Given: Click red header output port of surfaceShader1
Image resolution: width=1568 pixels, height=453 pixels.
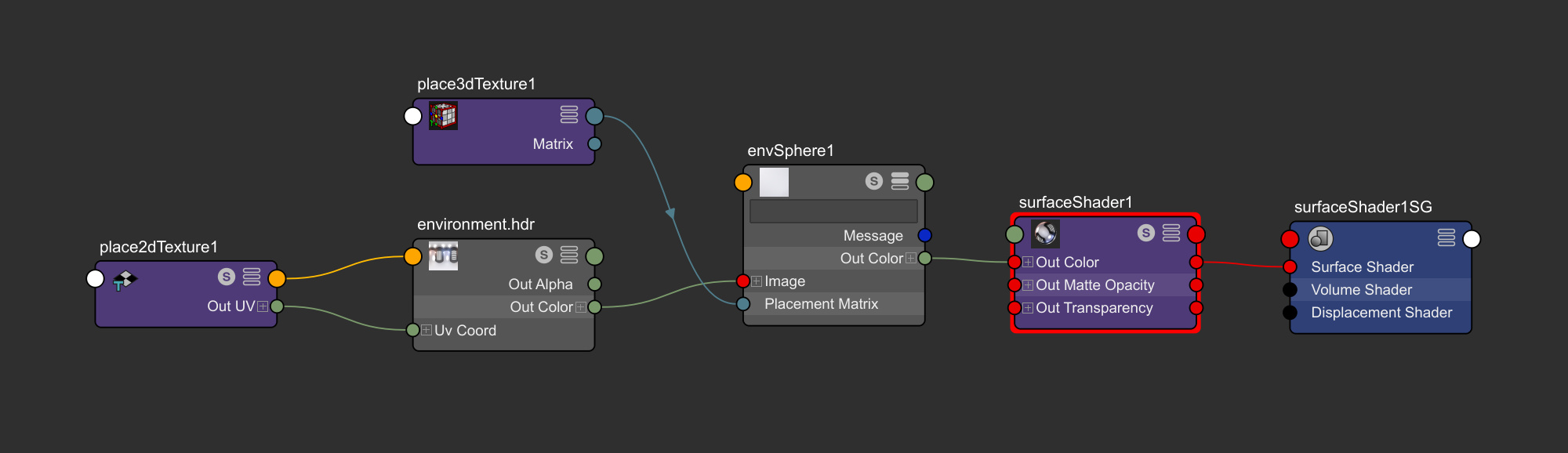Looking at the screenshot, I should tap(1196, 234).
